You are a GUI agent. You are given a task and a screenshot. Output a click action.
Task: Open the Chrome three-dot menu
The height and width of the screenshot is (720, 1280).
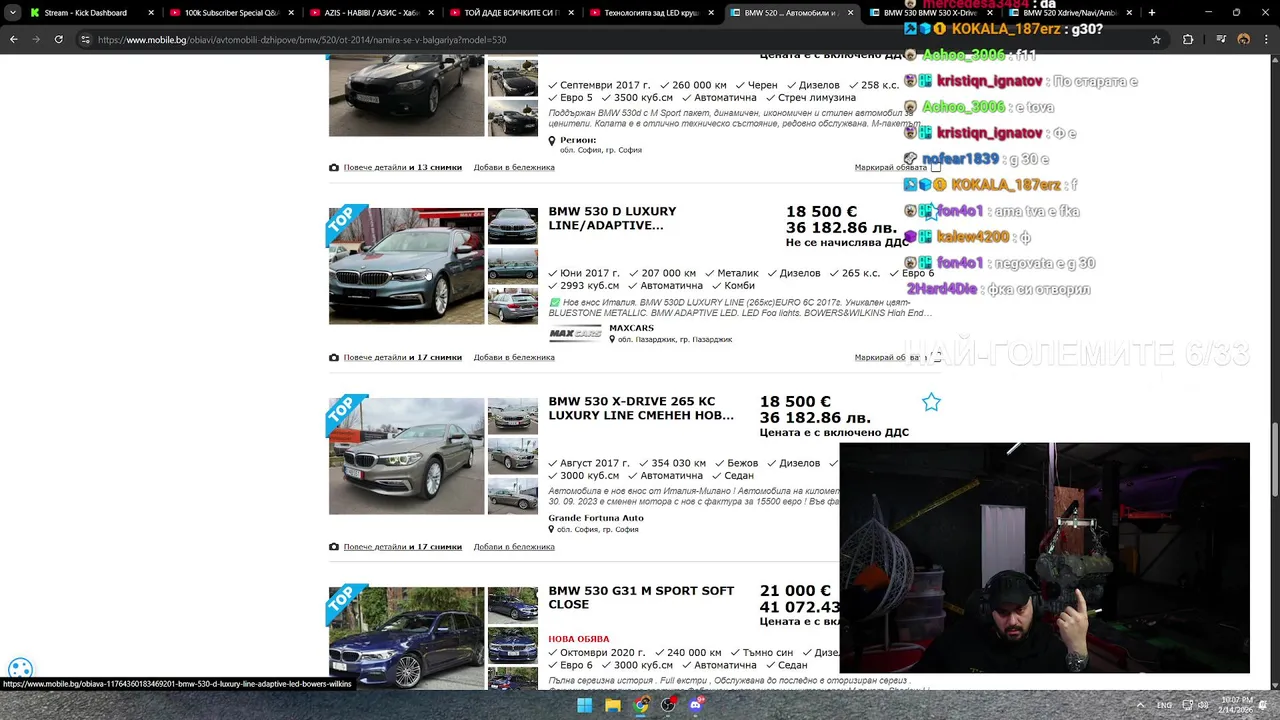[1265, 39]
